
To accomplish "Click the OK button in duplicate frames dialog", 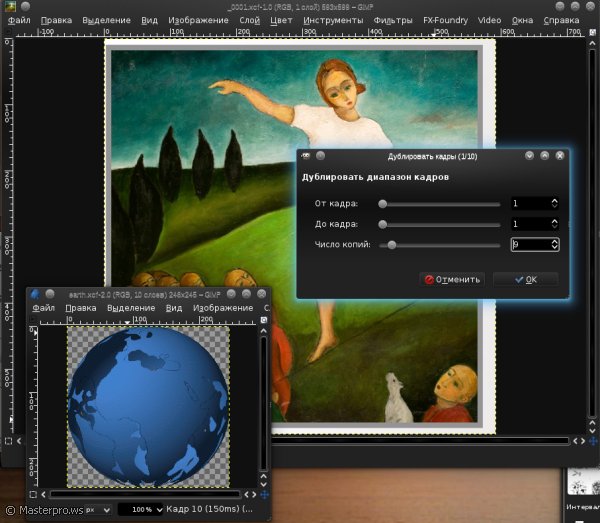I will coord(525,280).
